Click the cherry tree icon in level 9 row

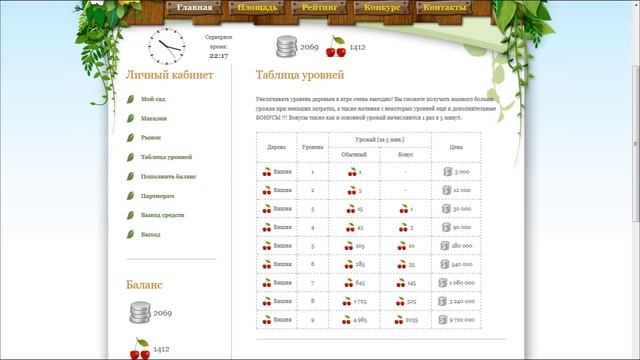pos(267,320)
